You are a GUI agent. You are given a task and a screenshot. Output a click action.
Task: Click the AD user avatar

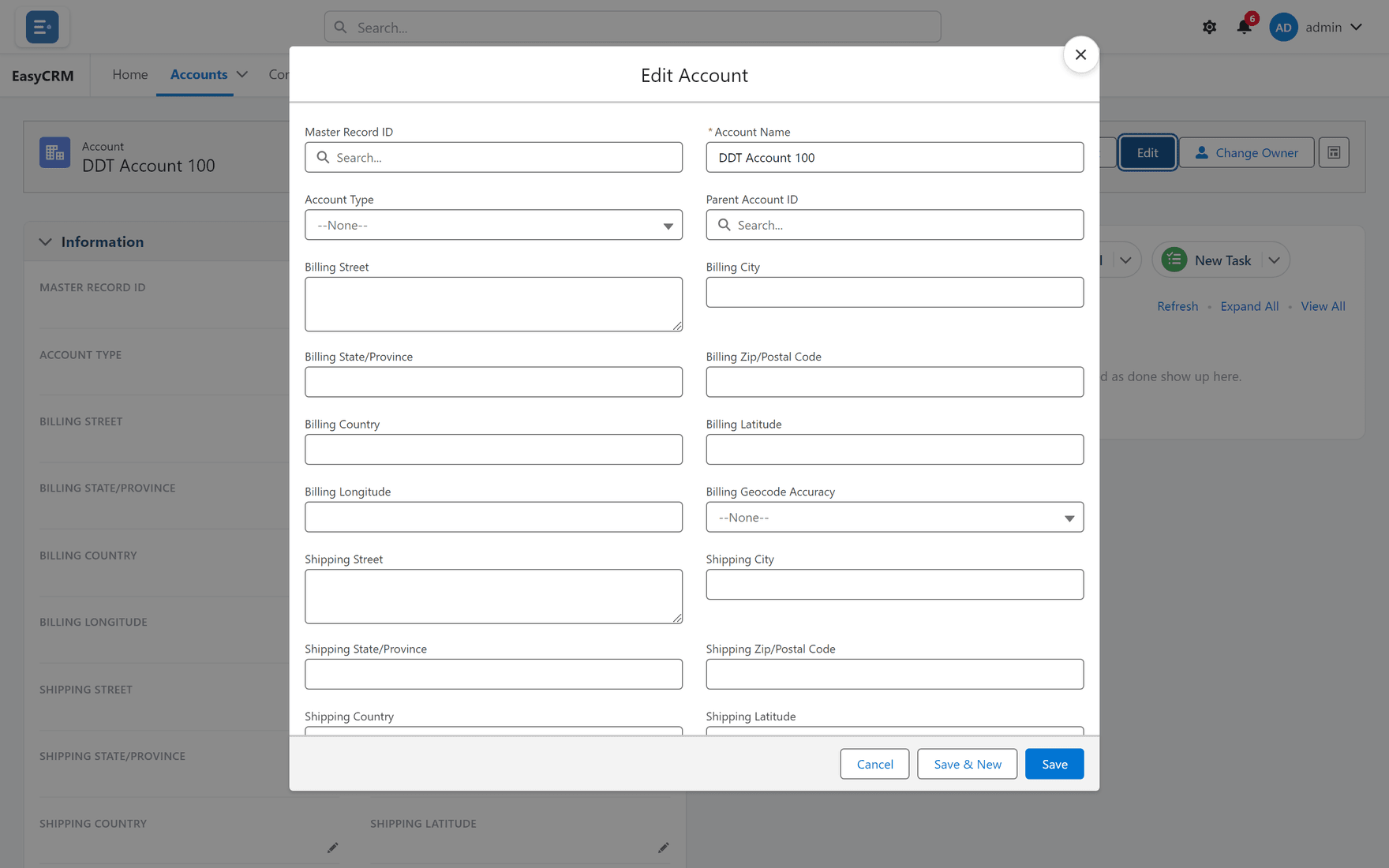pos(1283,27)
